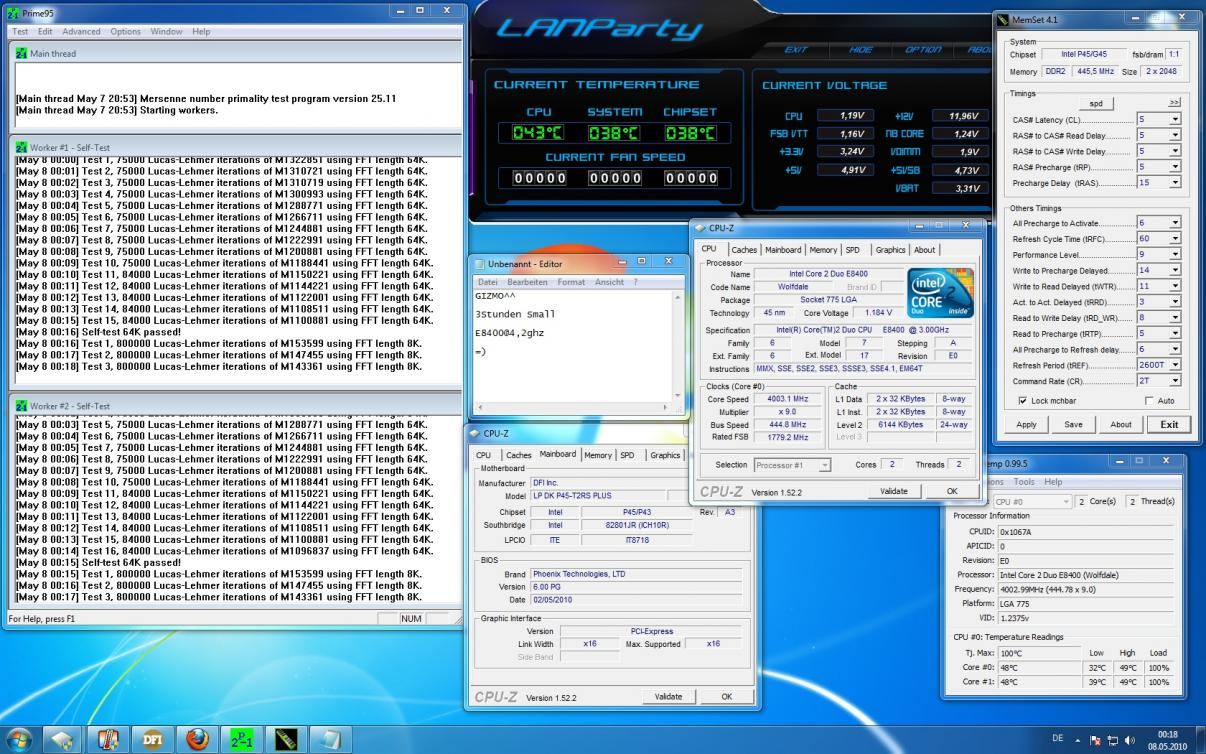Switch to Memory tab in Mainboard CPU-Z window

598,455
